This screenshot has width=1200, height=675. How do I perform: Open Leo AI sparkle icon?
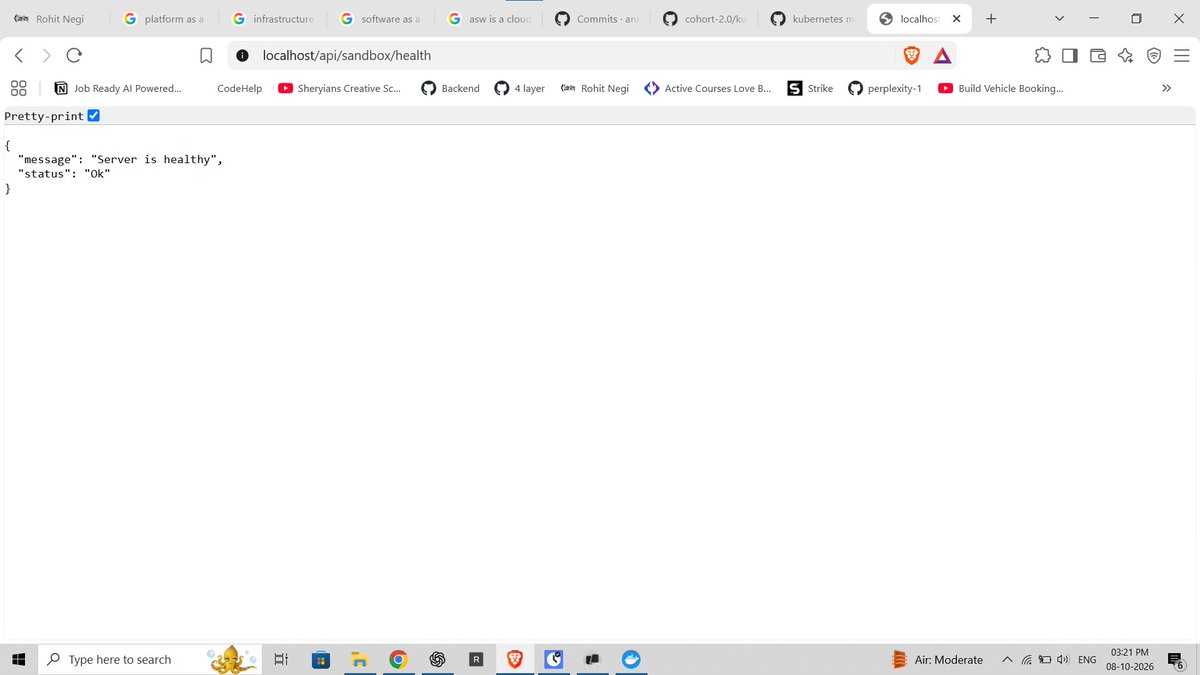tap(1125, 56)
